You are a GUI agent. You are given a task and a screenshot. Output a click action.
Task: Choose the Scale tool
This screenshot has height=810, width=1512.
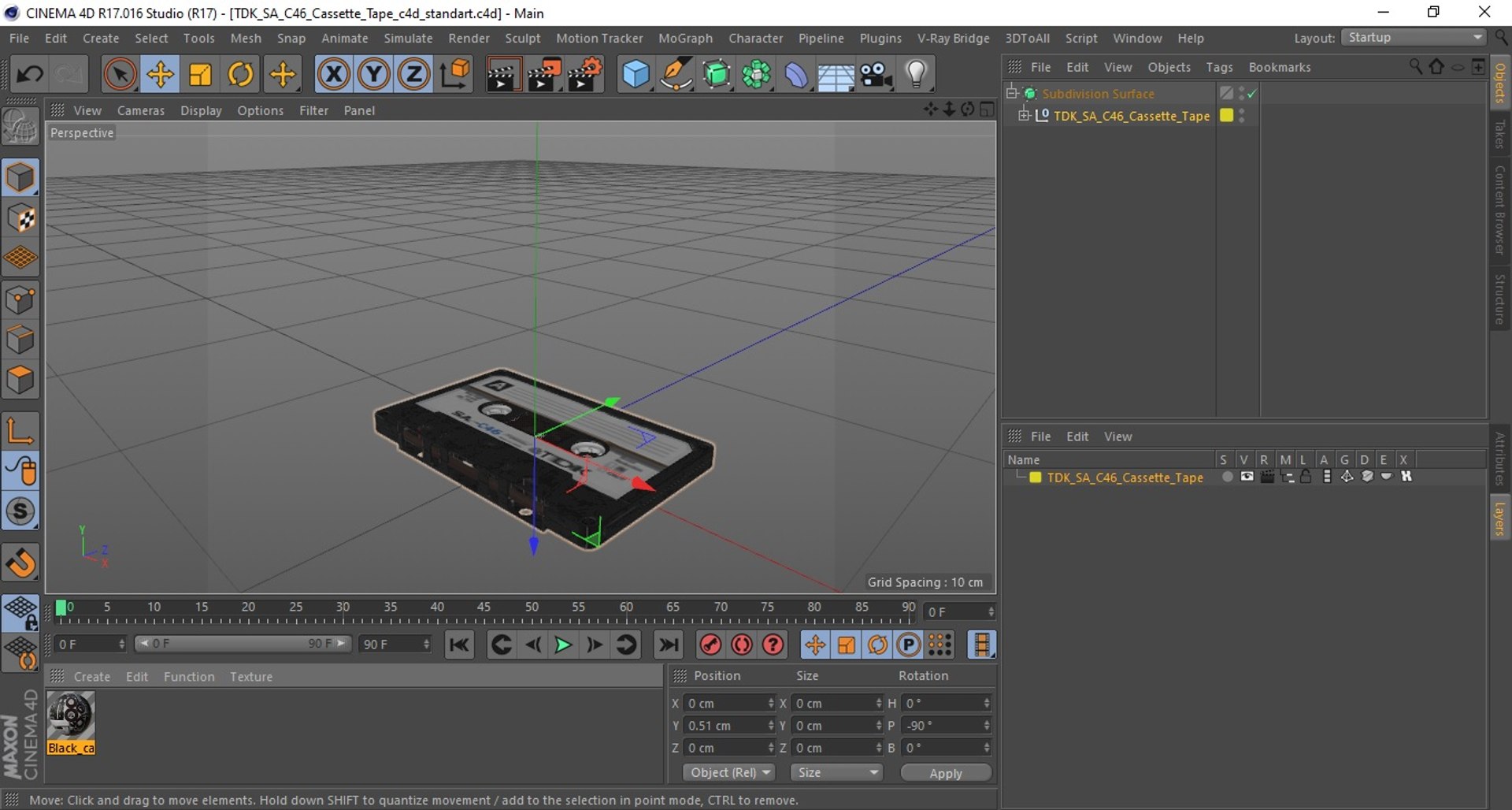(x=200, y=75)
